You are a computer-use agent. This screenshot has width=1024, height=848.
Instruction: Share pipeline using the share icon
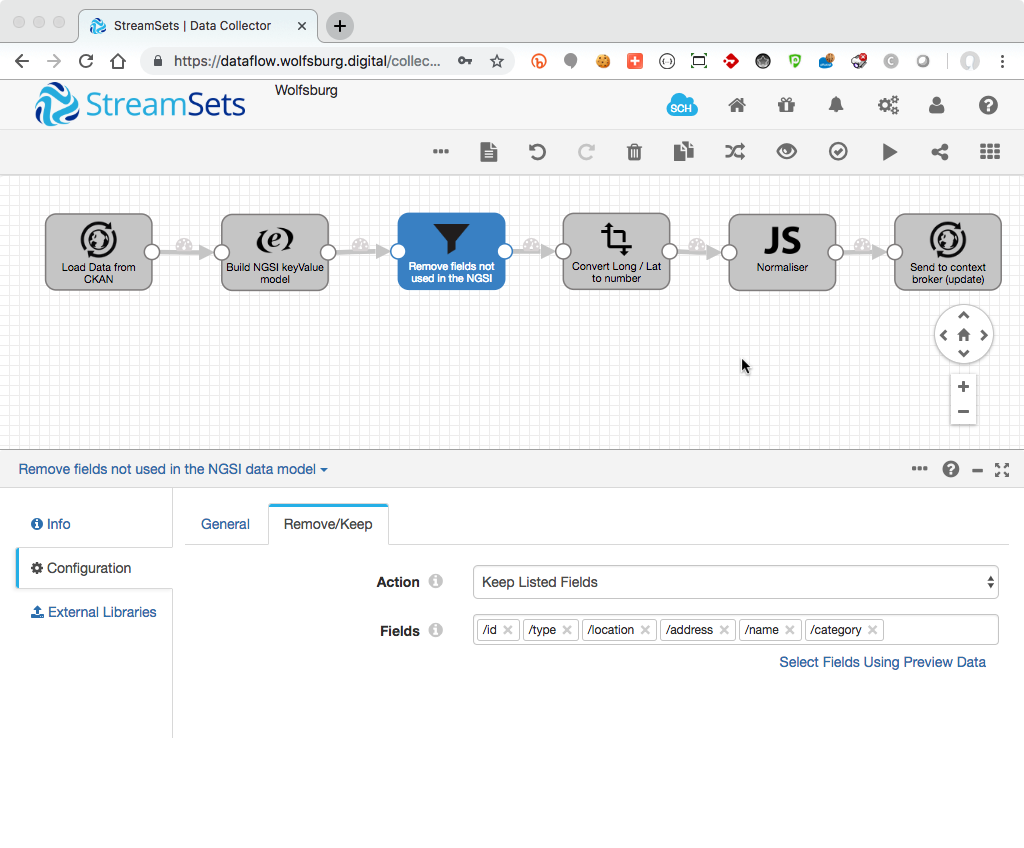tap(939, 152)
